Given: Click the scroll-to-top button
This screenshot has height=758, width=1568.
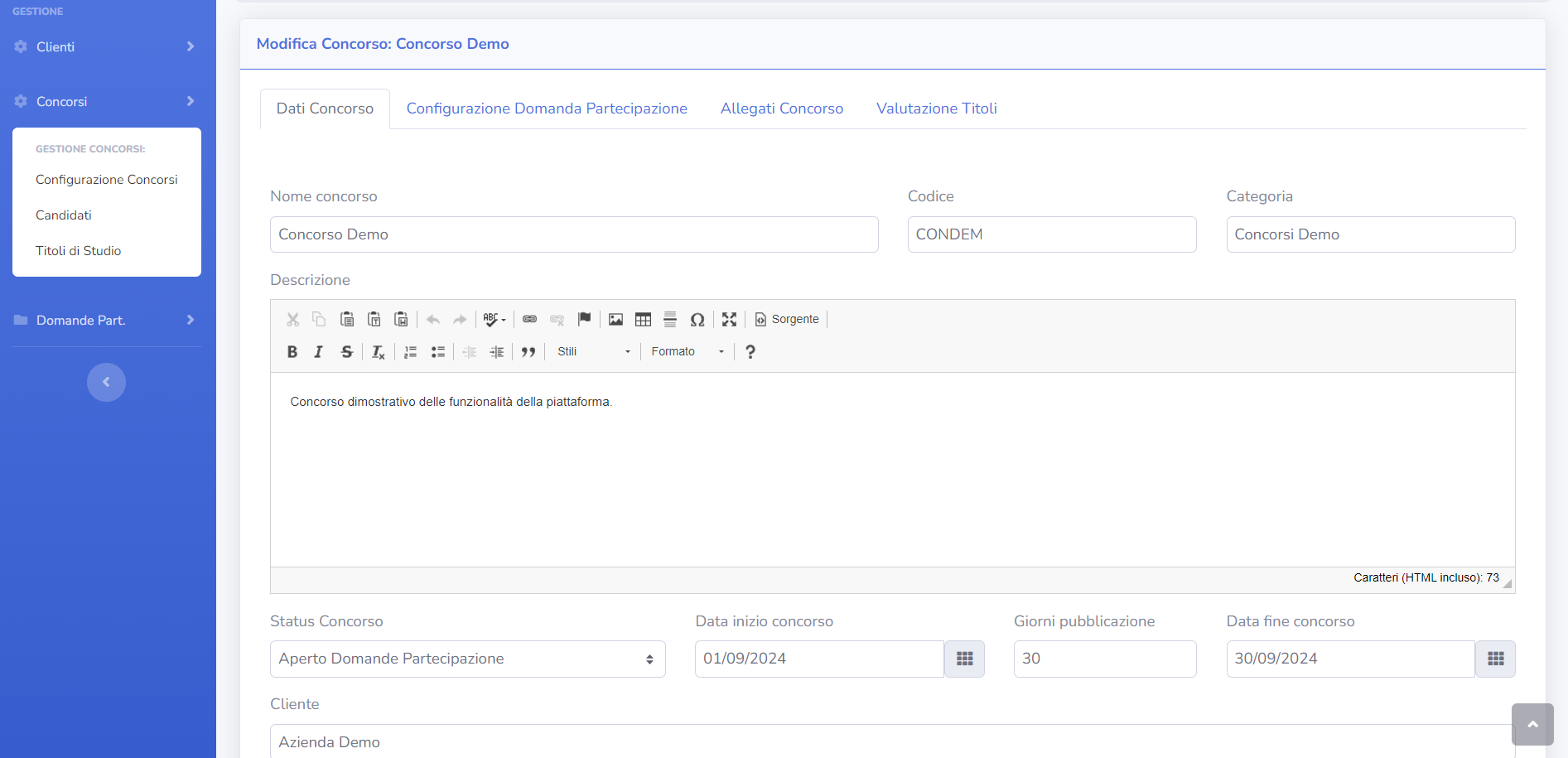Looking at the screenshot, I should pyautogui.click(x=1532, y=724).
